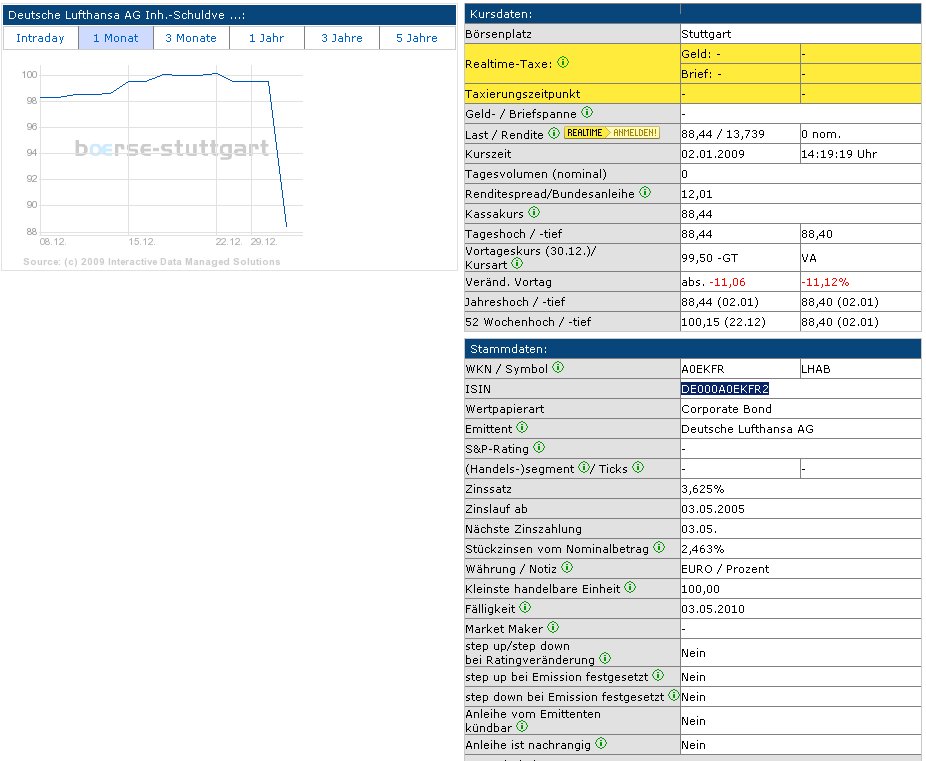Show info for Kleinste handelbare Einheit

630,587
